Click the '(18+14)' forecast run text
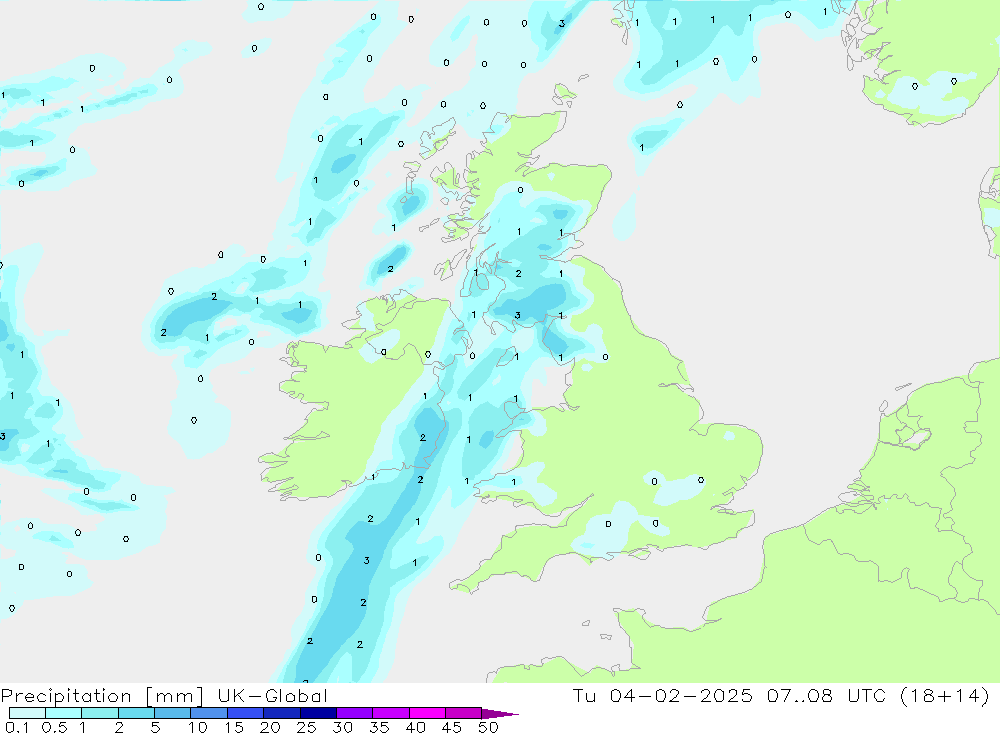 click(x=945, y=695)
